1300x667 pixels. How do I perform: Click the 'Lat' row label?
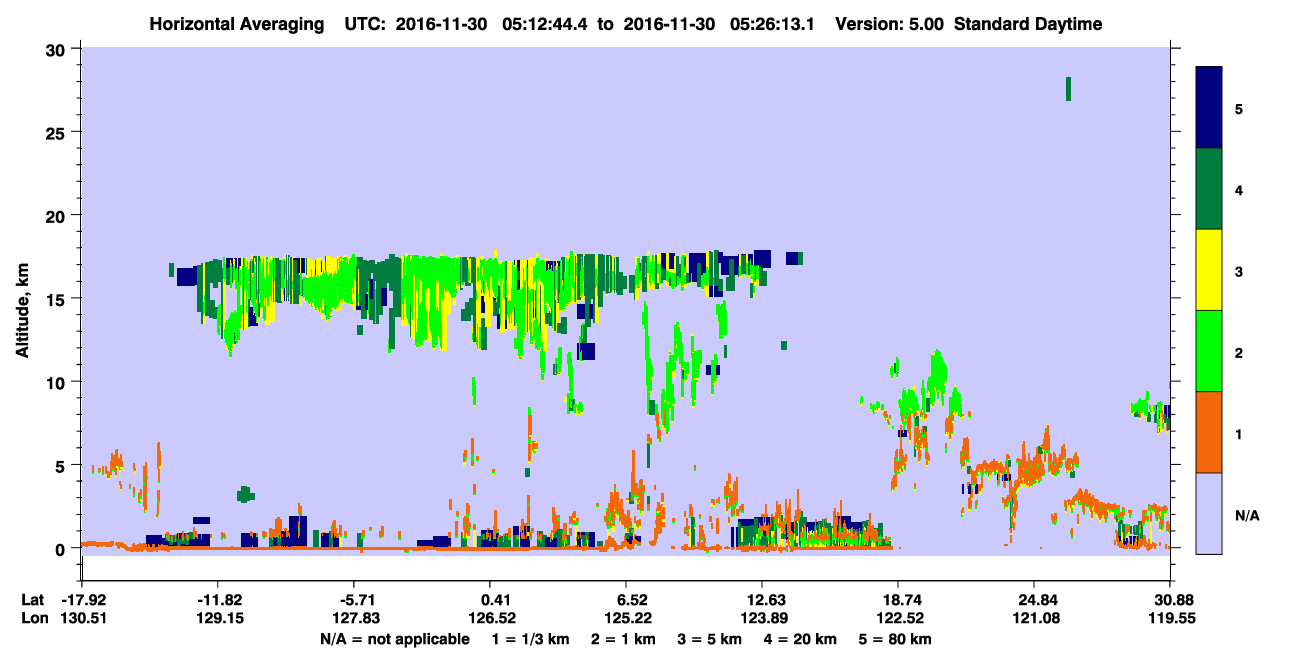tap(32, 600)
